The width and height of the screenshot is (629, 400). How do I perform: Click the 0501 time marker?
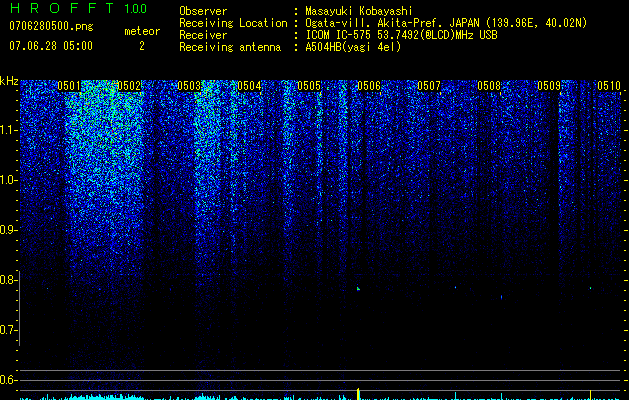pos(69,86)
